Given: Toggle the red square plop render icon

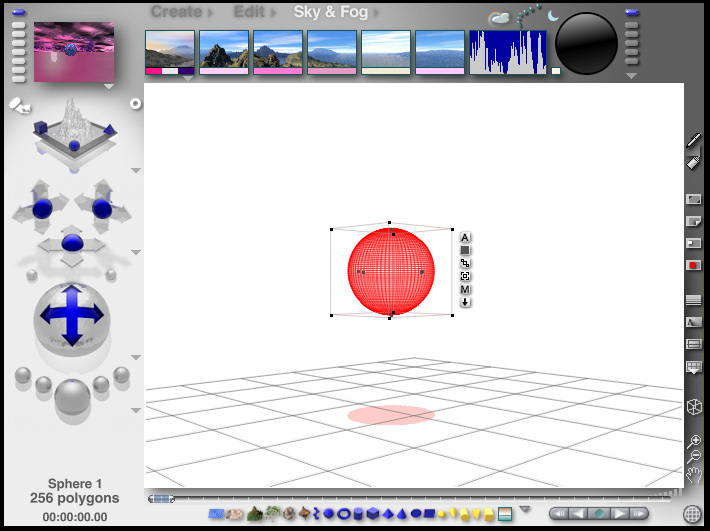Looking at the screenshot, I should 693,265.
